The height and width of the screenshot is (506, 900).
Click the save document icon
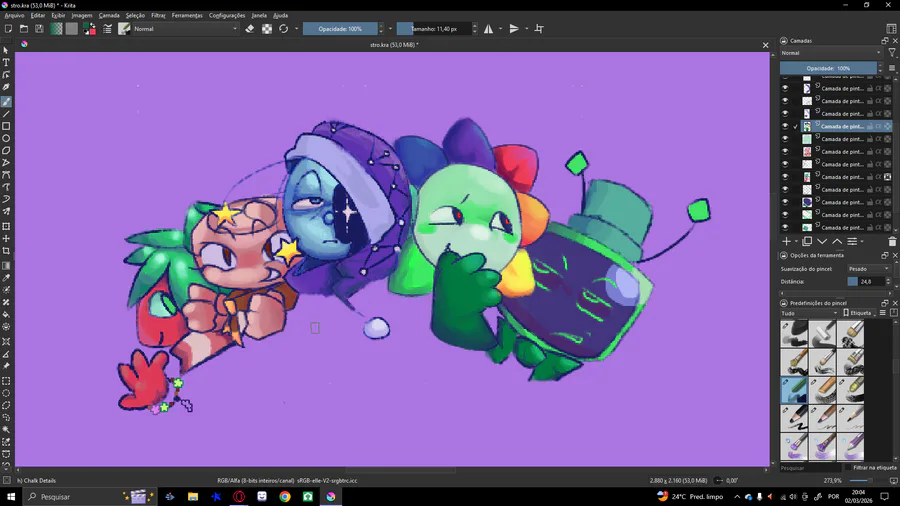point(39,29)
